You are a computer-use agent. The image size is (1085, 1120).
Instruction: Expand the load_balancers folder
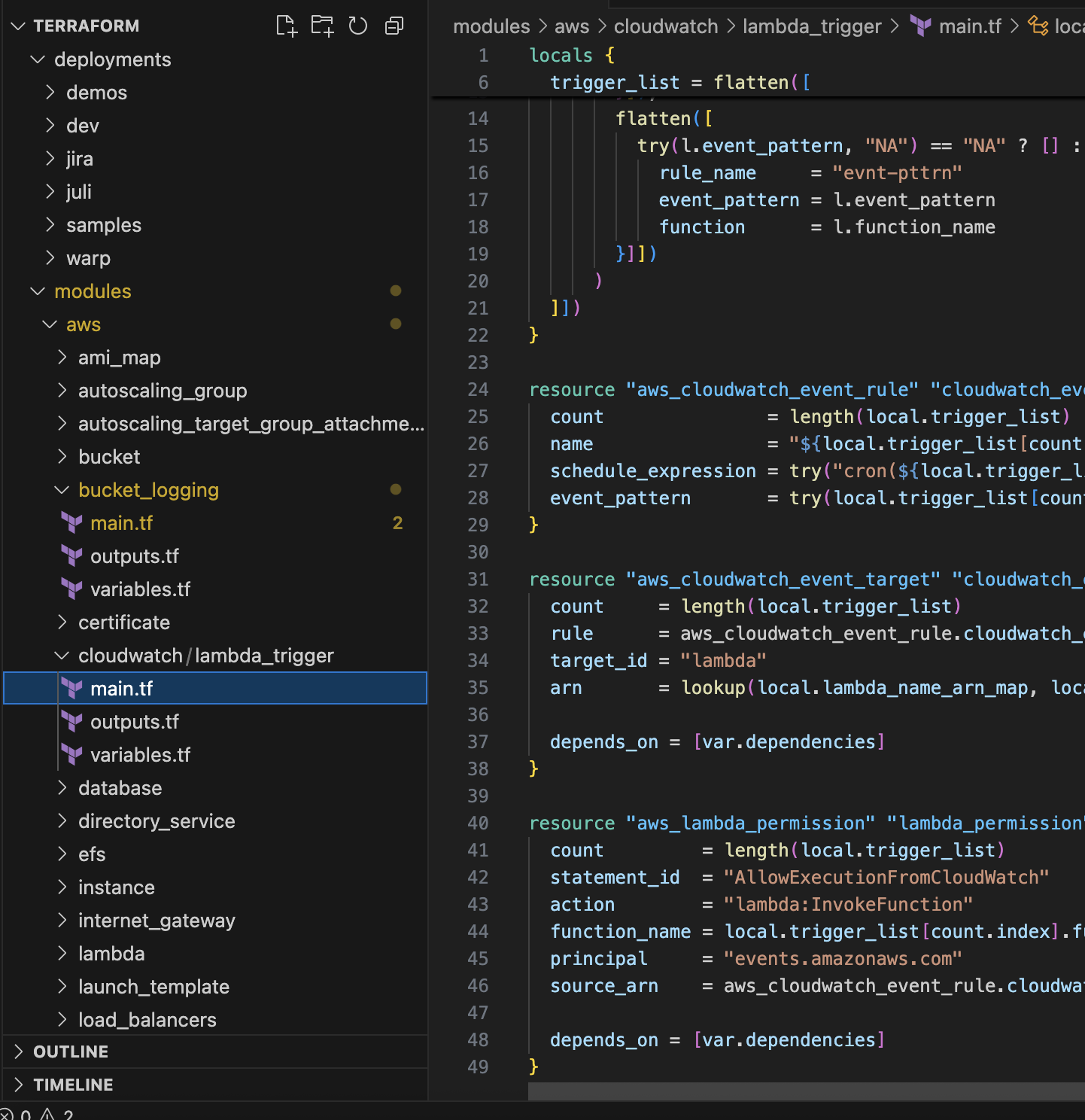coord(62,1020)
